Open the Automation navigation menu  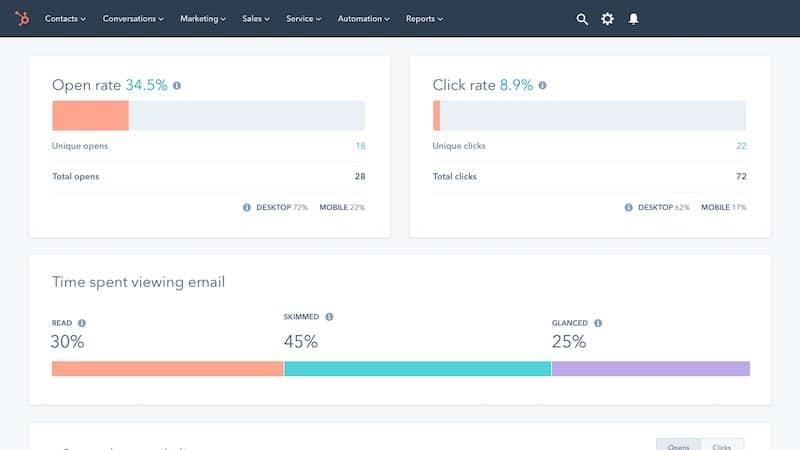[x=365, y=19]
